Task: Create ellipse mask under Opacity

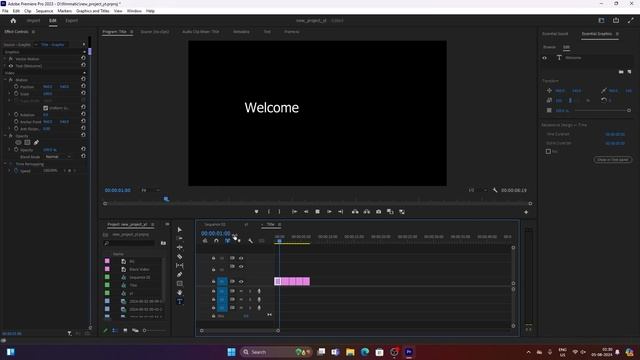Action: [x=18, y=142]
